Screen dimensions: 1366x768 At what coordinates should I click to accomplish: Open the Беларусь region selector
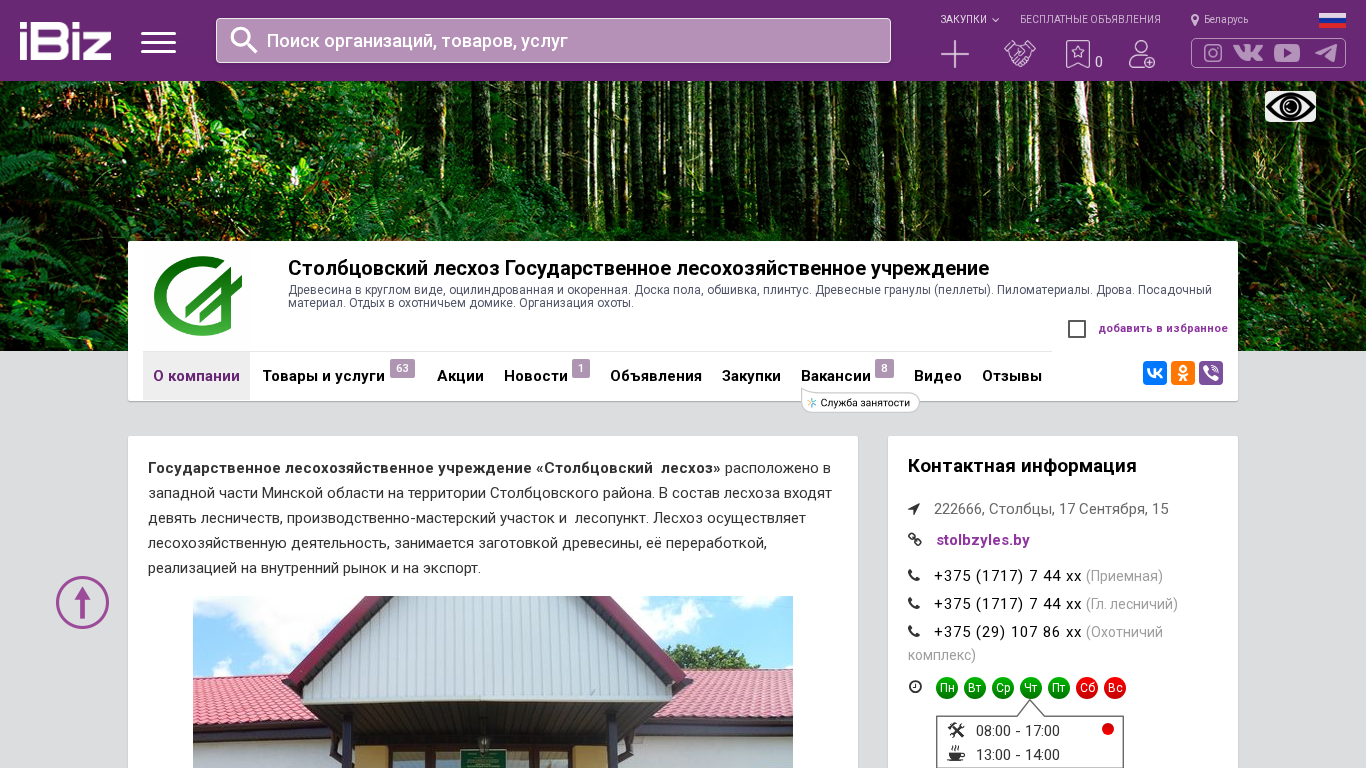coord(1220,19)
